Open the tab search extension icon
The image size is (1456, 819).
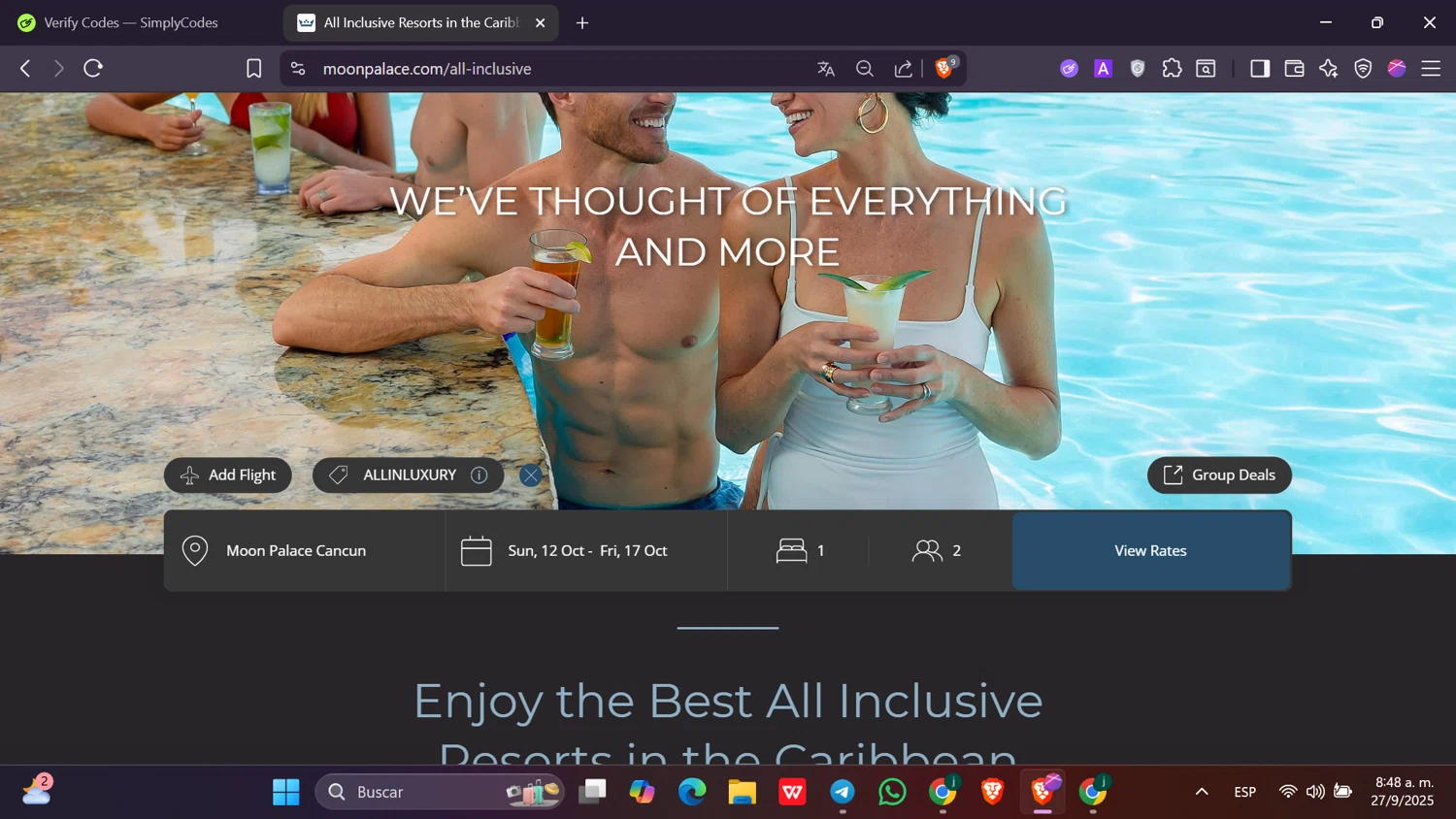point(1206,68)
